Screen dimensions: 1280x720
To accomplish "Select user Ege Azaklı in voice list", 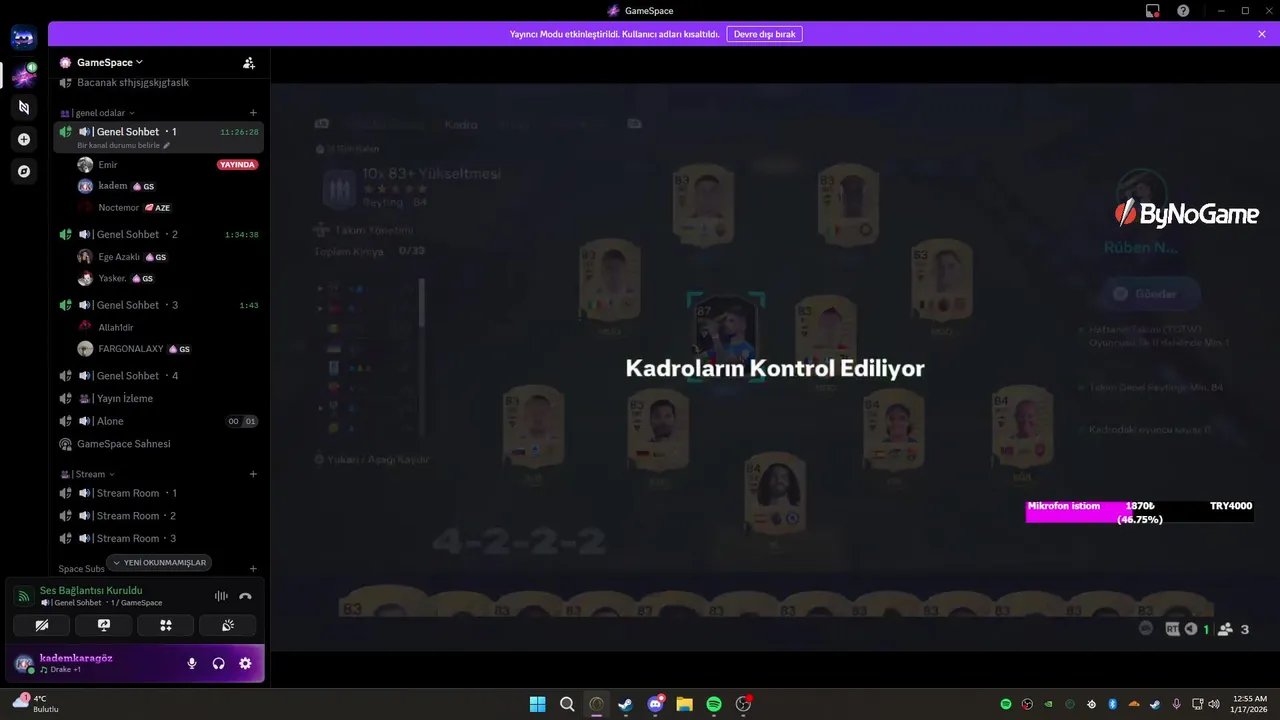I will tap(119, 257).
